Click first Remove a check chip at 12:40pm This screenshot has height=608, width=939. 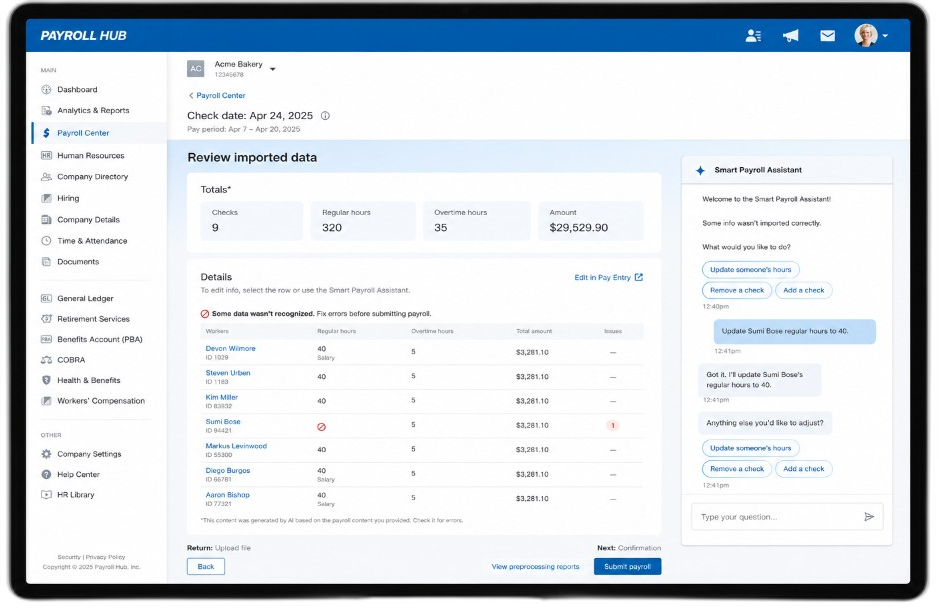(x=737, y=291)
